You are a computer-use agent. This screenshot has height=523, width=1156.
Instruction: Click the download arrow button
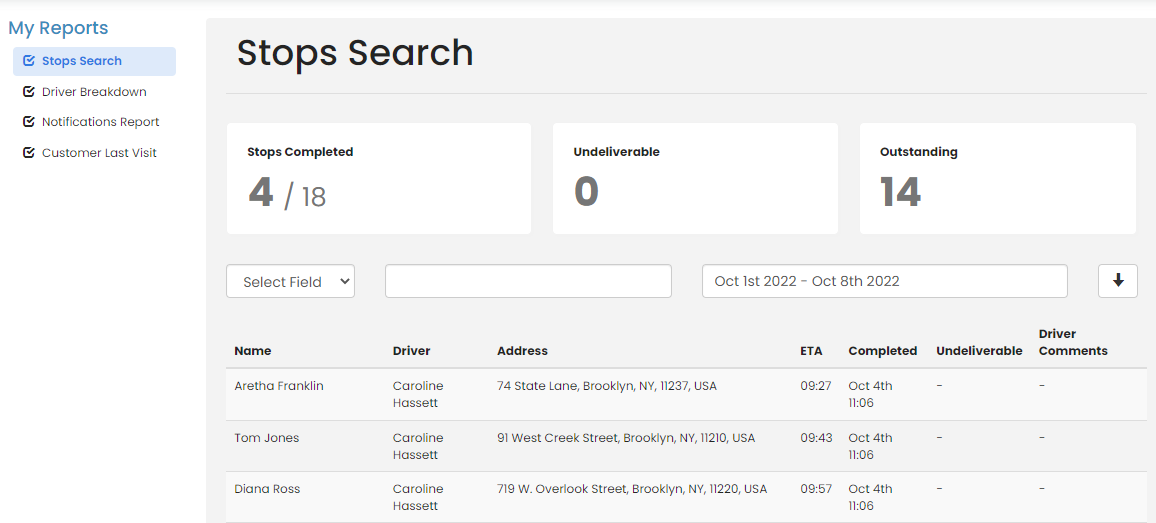(x=1117, y=281)
